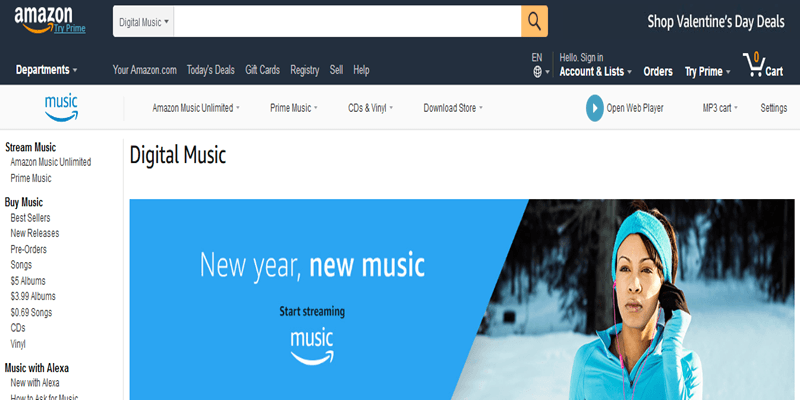This screenshot has width=800, height=400.
Task: Click the Today's Deals link
Action: pyautogui.click(x=211, y=70)
